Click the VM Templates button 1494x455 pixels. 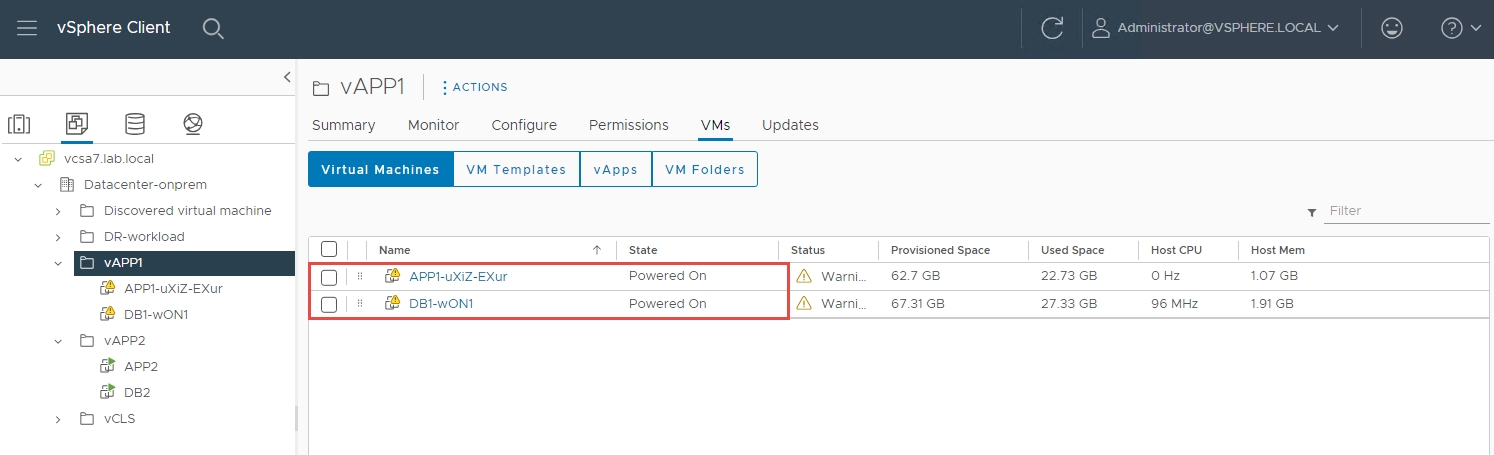coord(516,169)
